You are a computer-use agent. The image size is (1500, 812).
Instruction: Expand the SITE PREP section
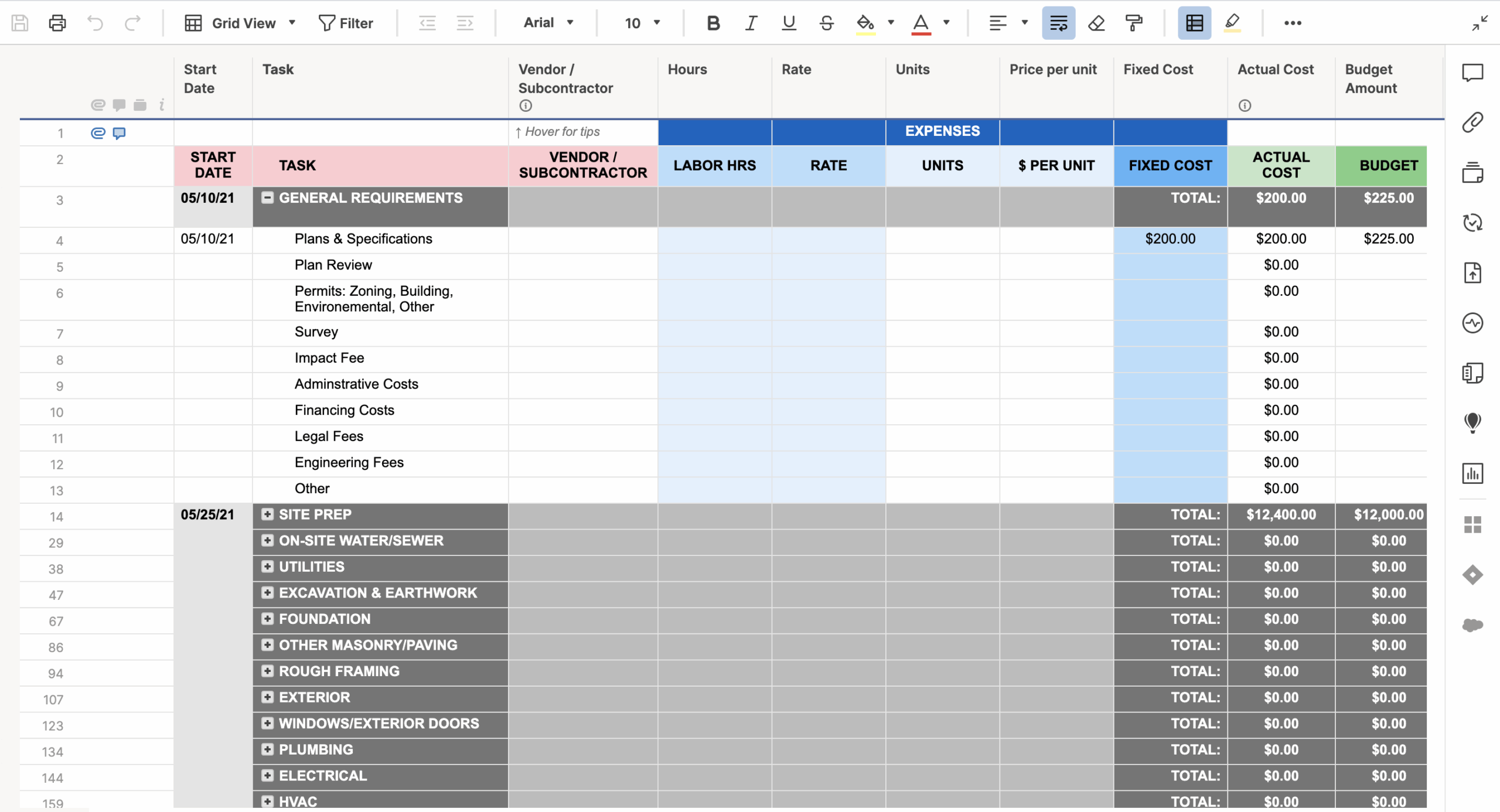pos(268,514)
